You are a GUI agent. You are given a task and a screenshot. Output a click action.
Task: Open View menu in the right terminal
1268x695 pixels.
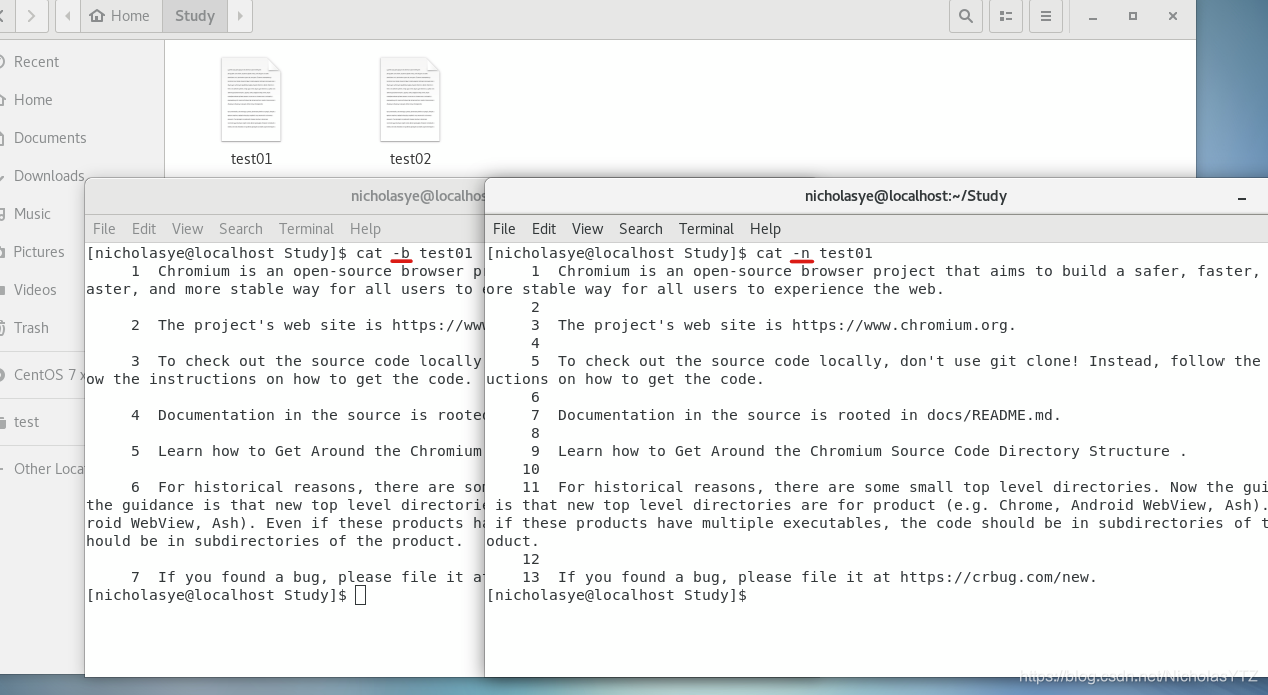(x=587, y=229)
